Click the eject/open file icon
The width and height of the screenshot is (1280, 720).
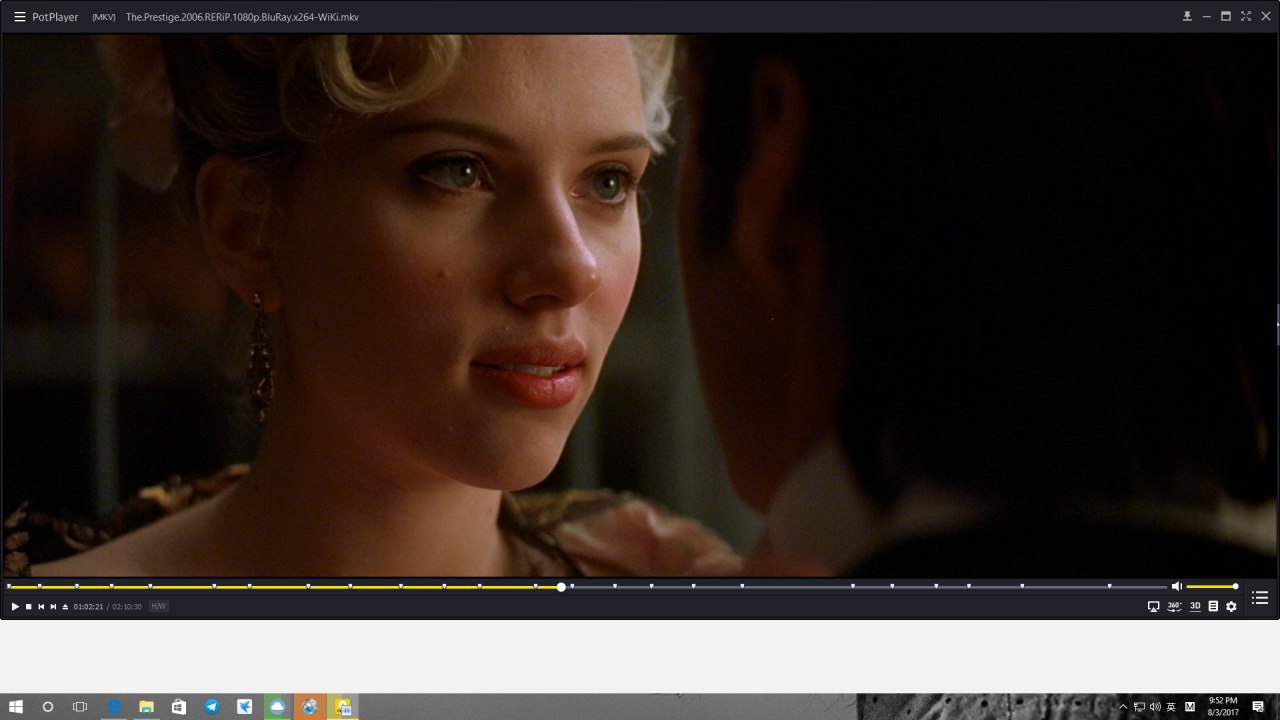[65, 607]
